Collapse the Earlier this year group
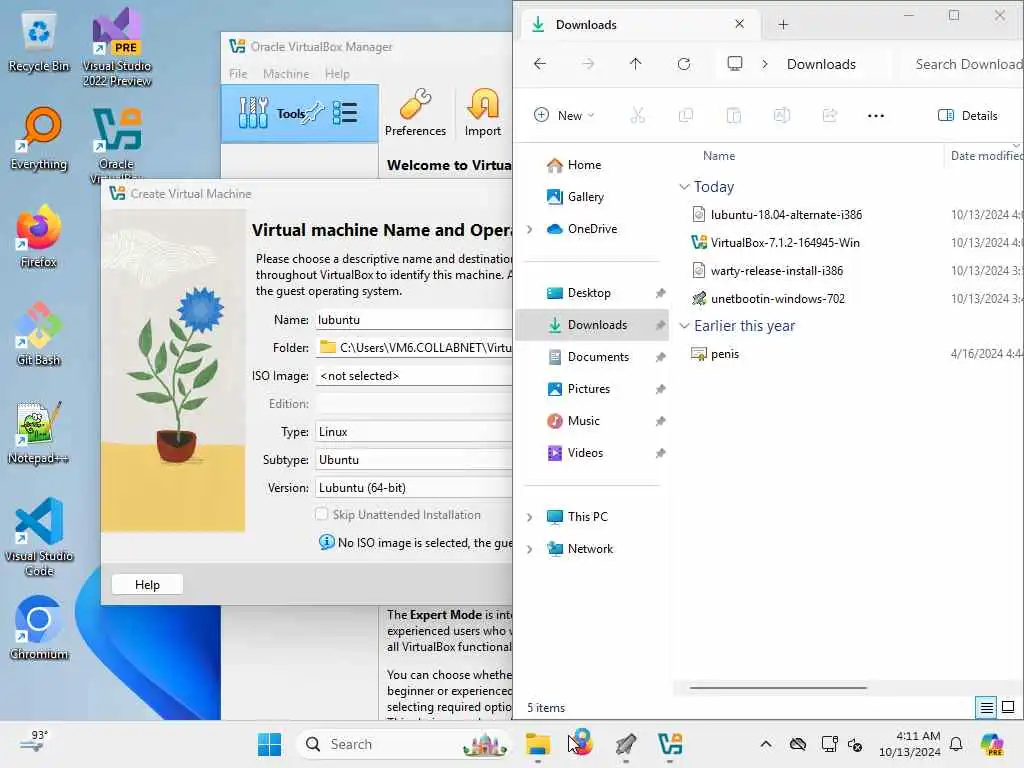Image resolution: width=1024 pixels, height=768 pixels. click(684, 326)
